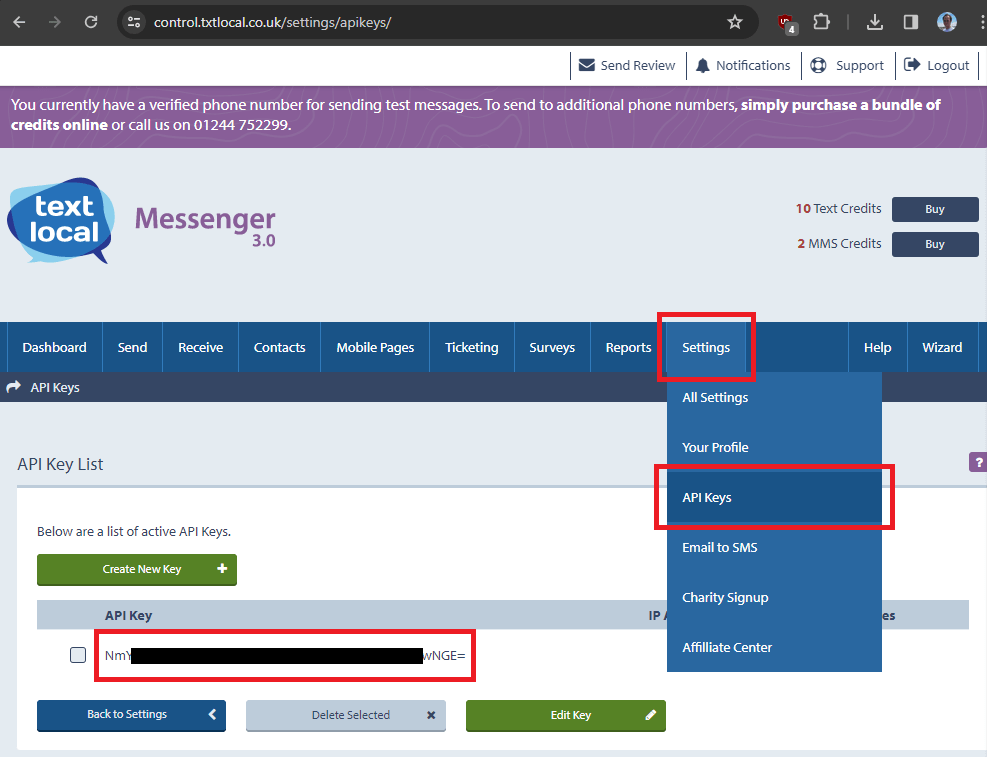Open the Mobile Pages menu
Viewport: 987px width, 757px height.
pos(375,347)
